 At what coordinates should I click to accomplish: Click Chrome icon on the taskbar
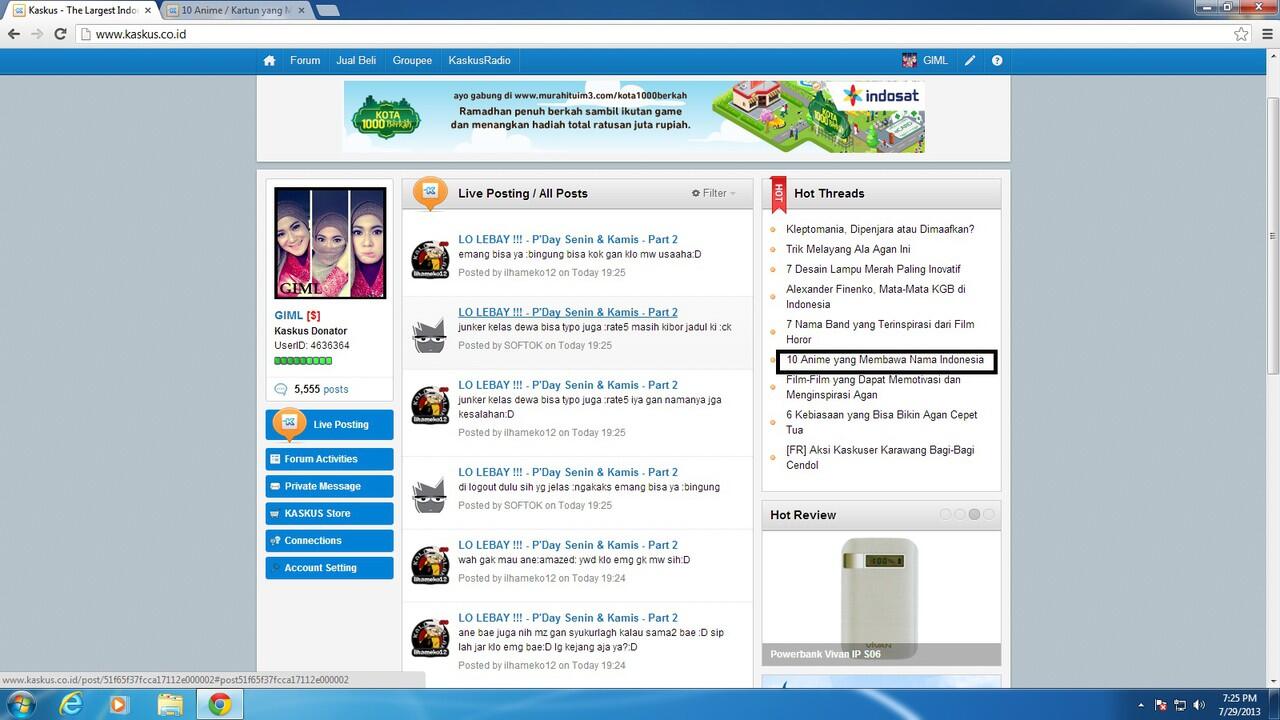(220, 704)
